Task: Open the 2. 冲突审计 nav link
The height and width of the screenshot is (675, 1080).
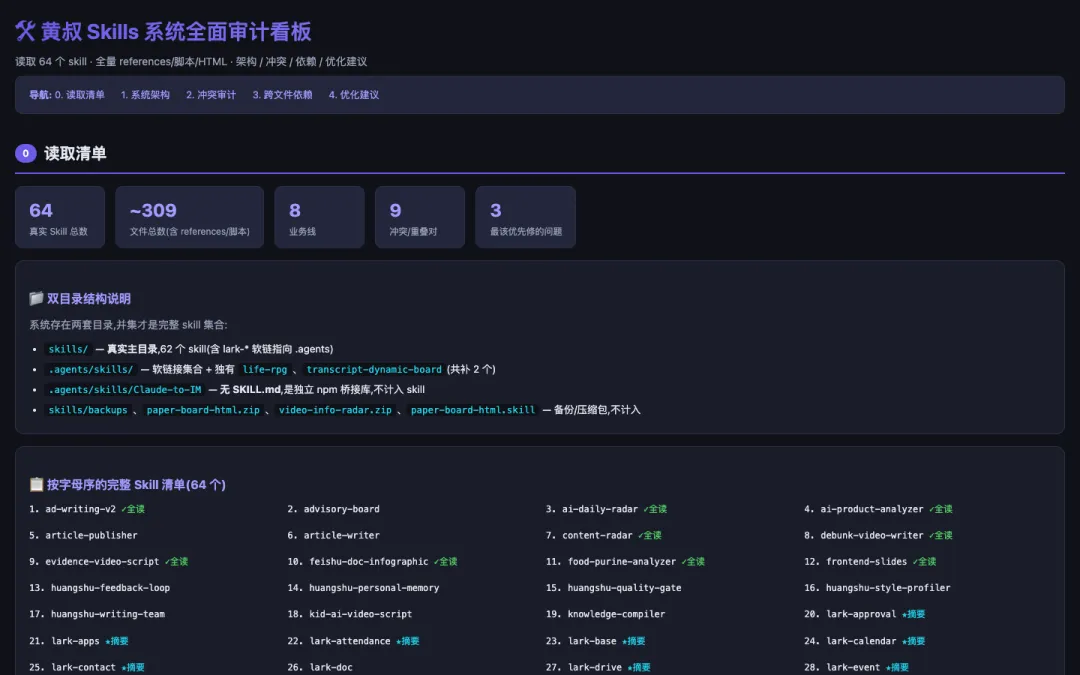Action: (x=211, y=95)
